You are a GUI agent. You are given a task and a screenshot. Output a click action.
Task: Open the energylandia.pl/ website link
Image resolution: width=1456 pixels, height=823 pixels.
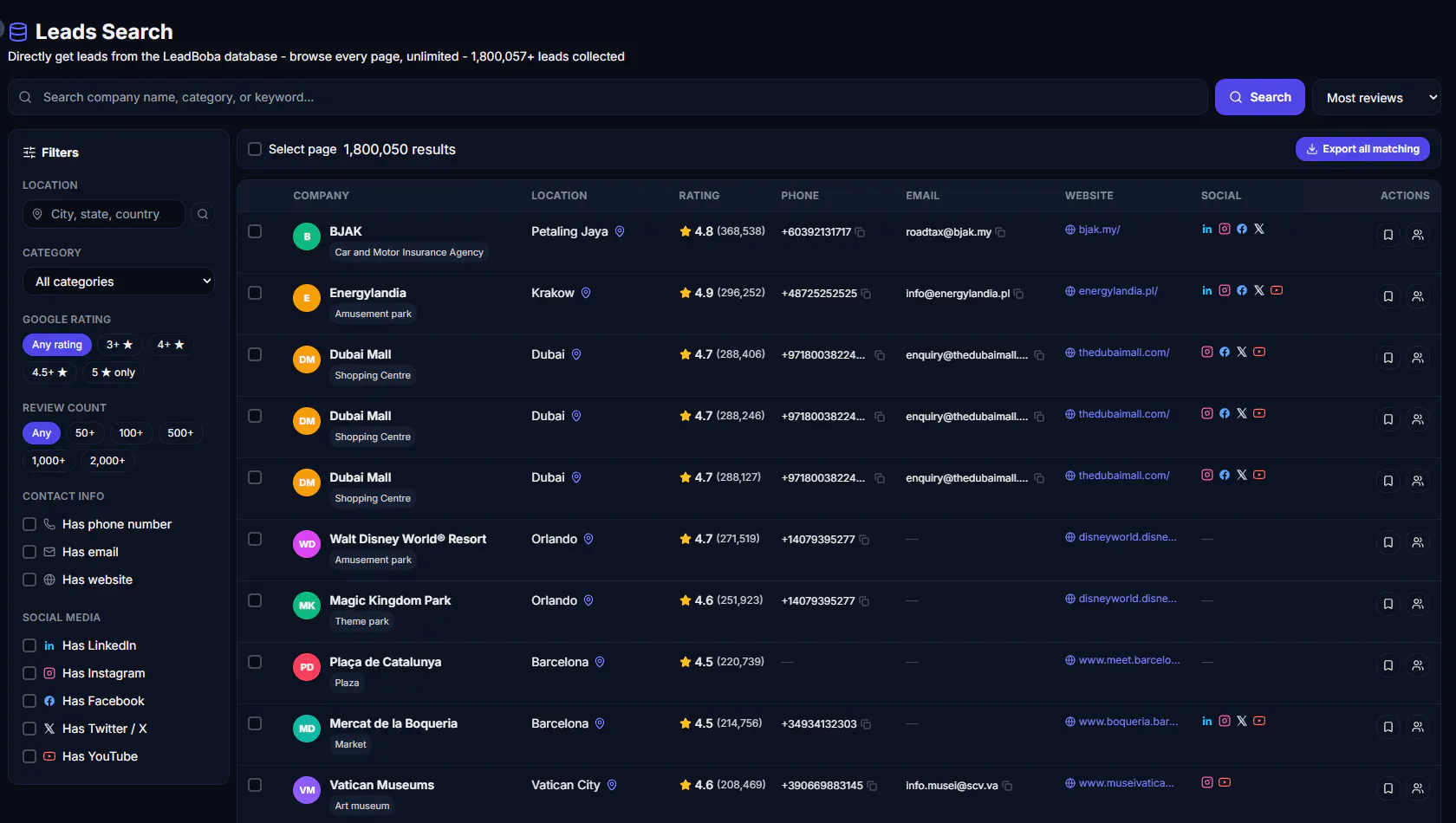[x=1112, y=291]
